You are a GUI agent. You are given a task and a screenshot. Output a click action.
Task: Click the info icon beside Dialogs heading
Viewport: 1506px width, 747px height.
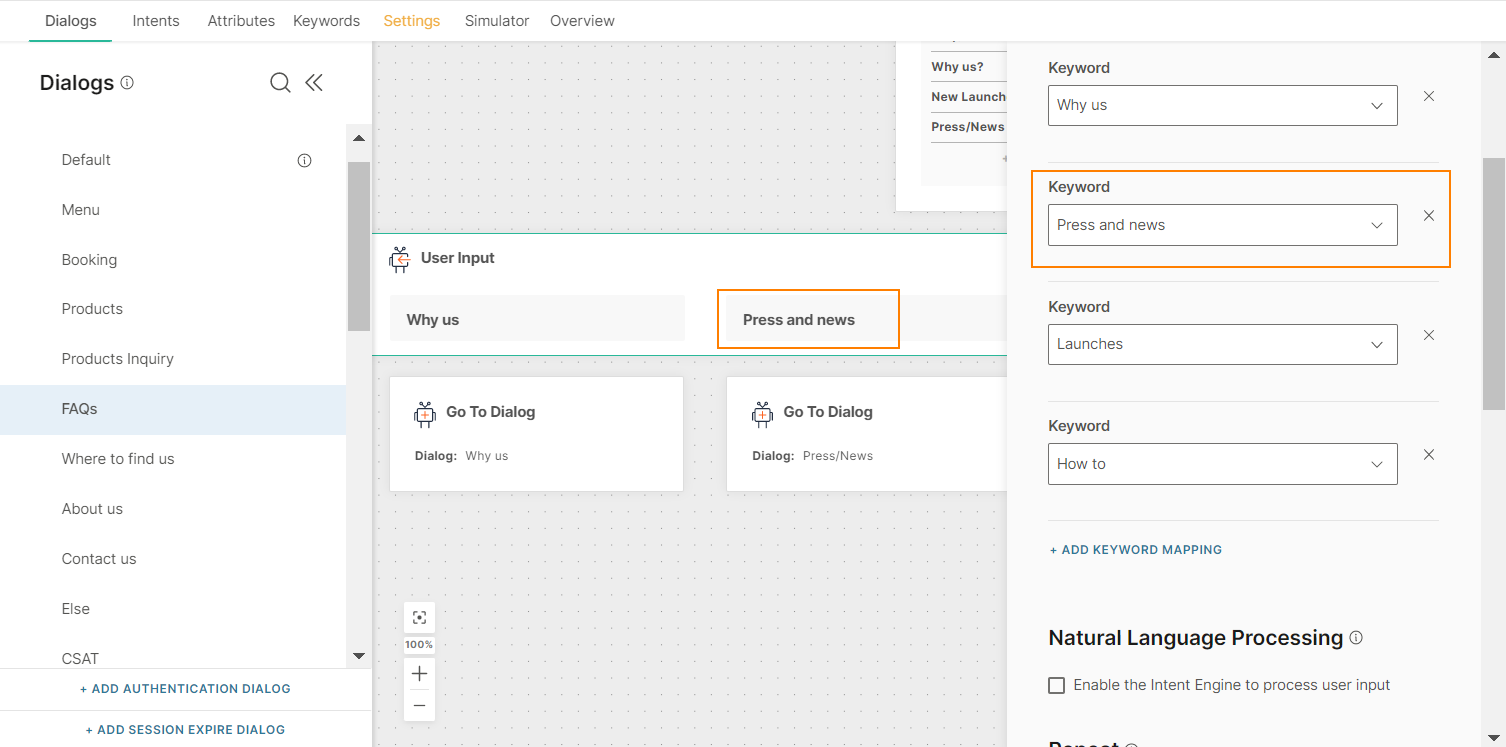click(x=127, y=83)
